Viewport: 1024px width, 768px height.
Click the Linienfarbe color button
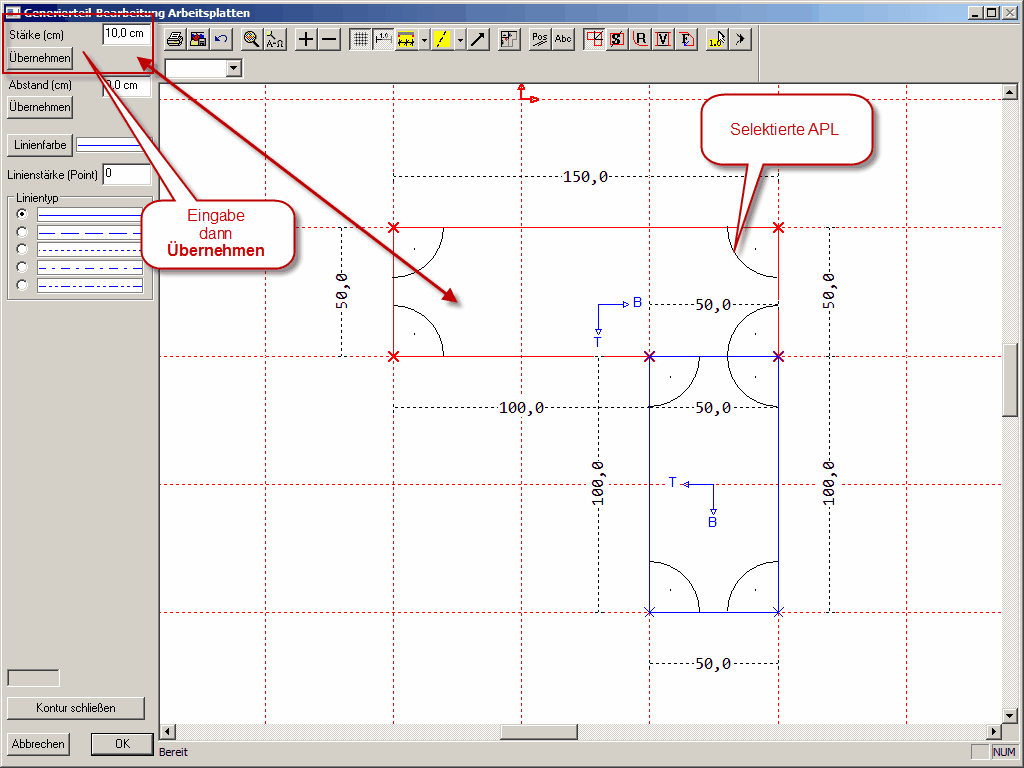(x=40, y=145)
